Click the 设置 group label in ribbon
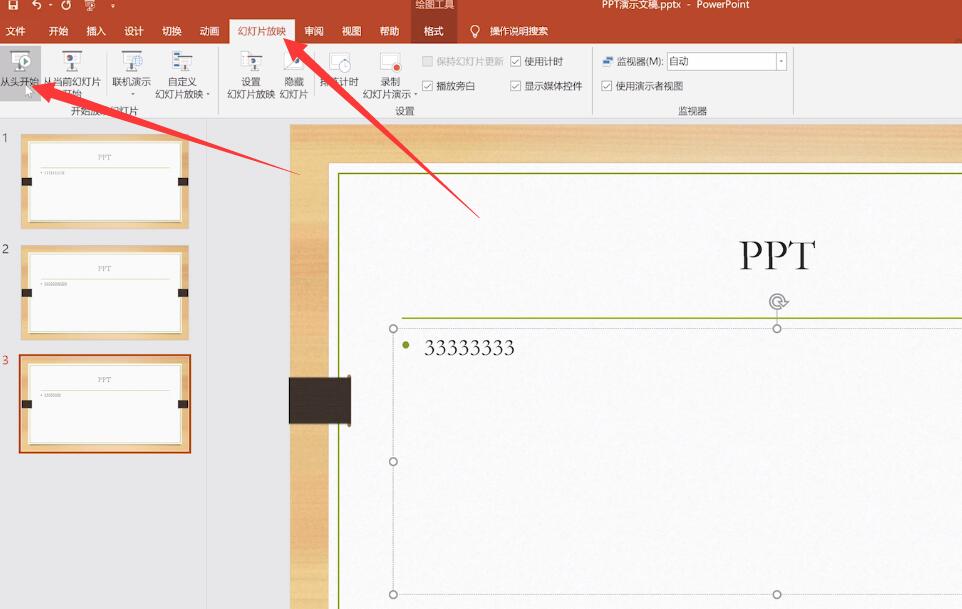 [405, 111]
